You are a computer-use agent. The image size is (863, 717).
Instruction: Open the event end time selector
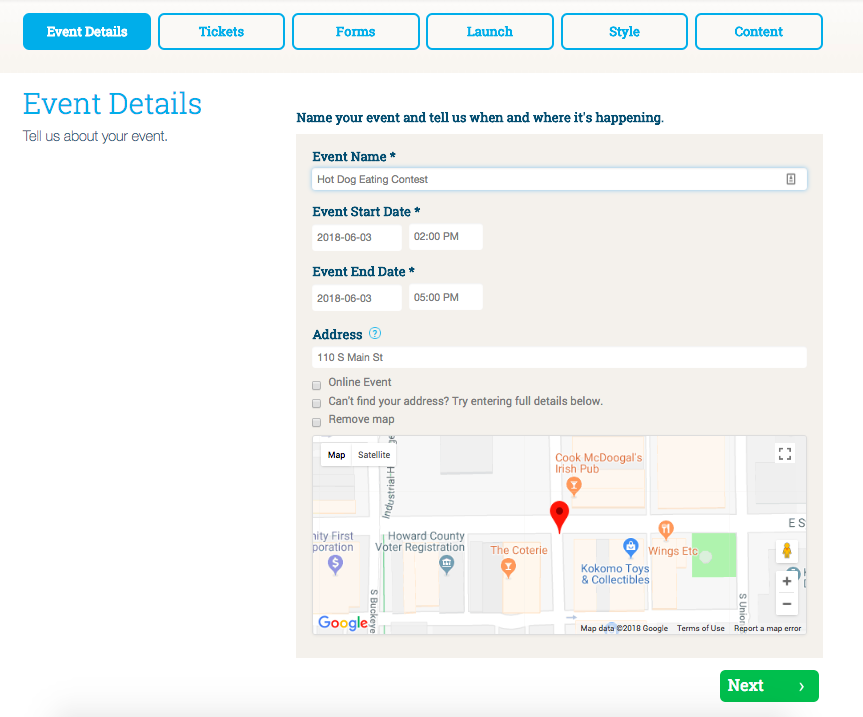[445, 297]
